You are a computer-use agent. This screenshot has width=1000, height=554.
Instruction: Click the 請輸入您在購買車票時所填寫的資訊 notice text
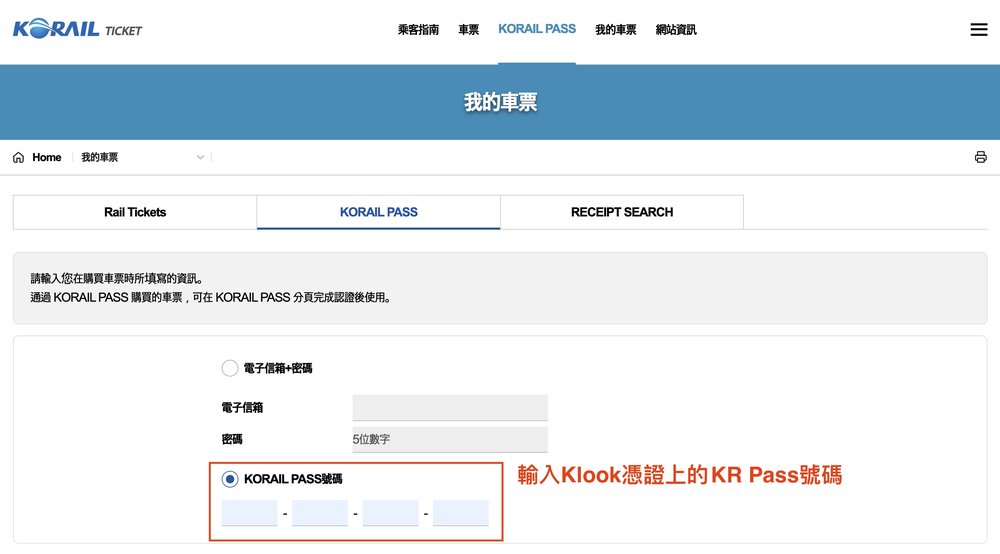pos(117,279)
